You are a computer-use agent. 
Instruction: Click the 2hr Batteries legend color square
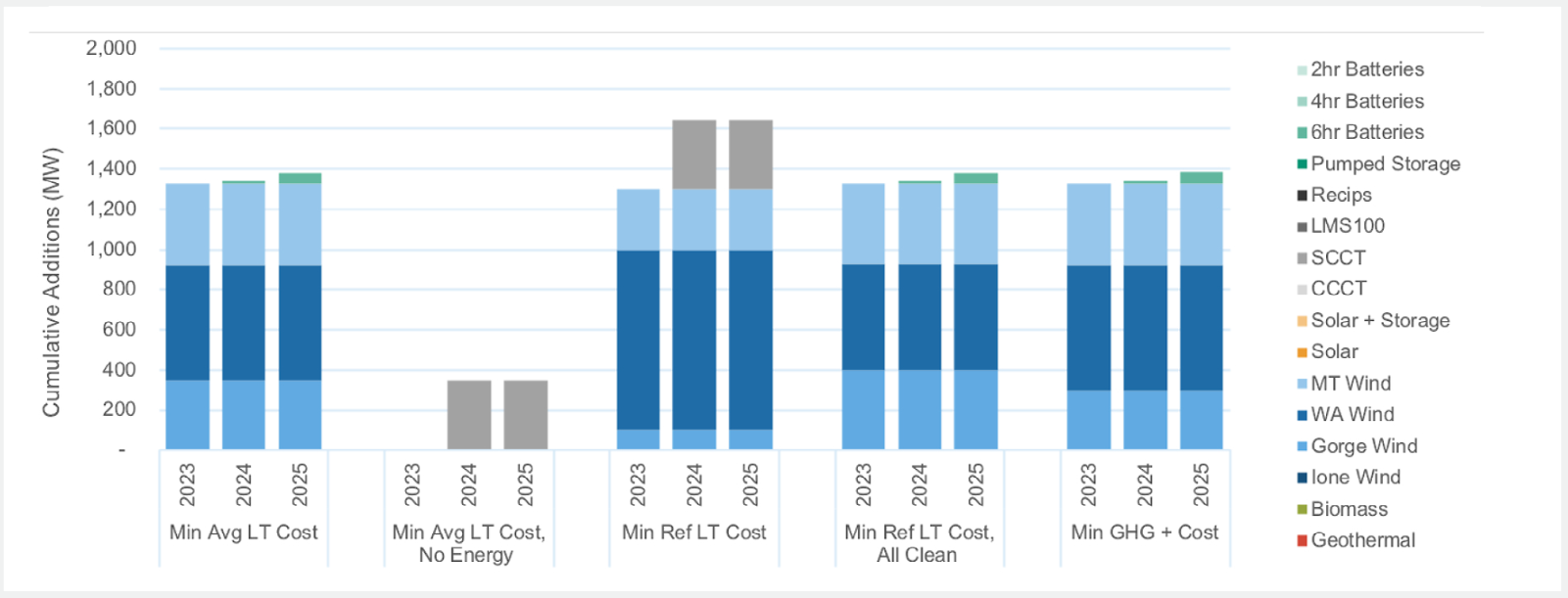[1302, 70]
